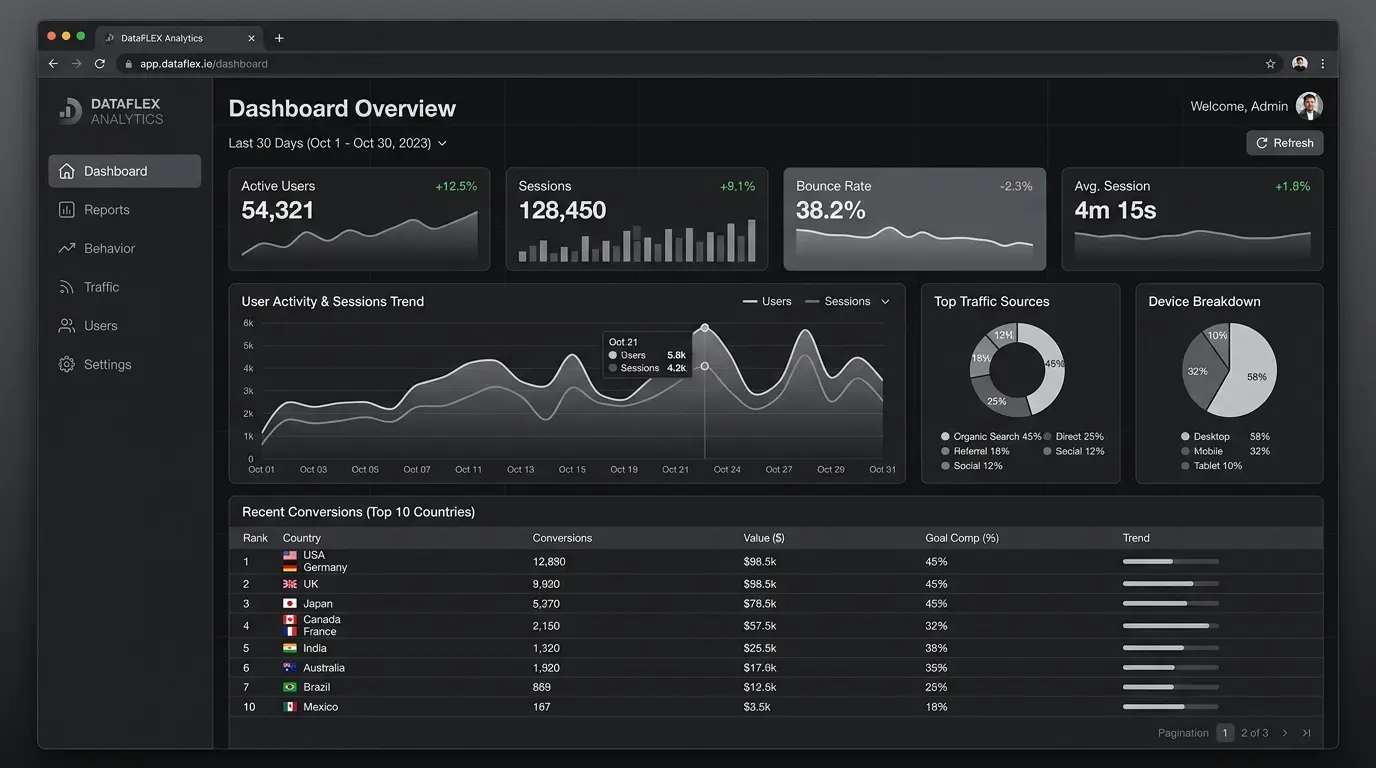Toggle the Sessions series in chart legend
Image resolution: width=1376 pixels, height=768 pixels.
pos(838,301)
